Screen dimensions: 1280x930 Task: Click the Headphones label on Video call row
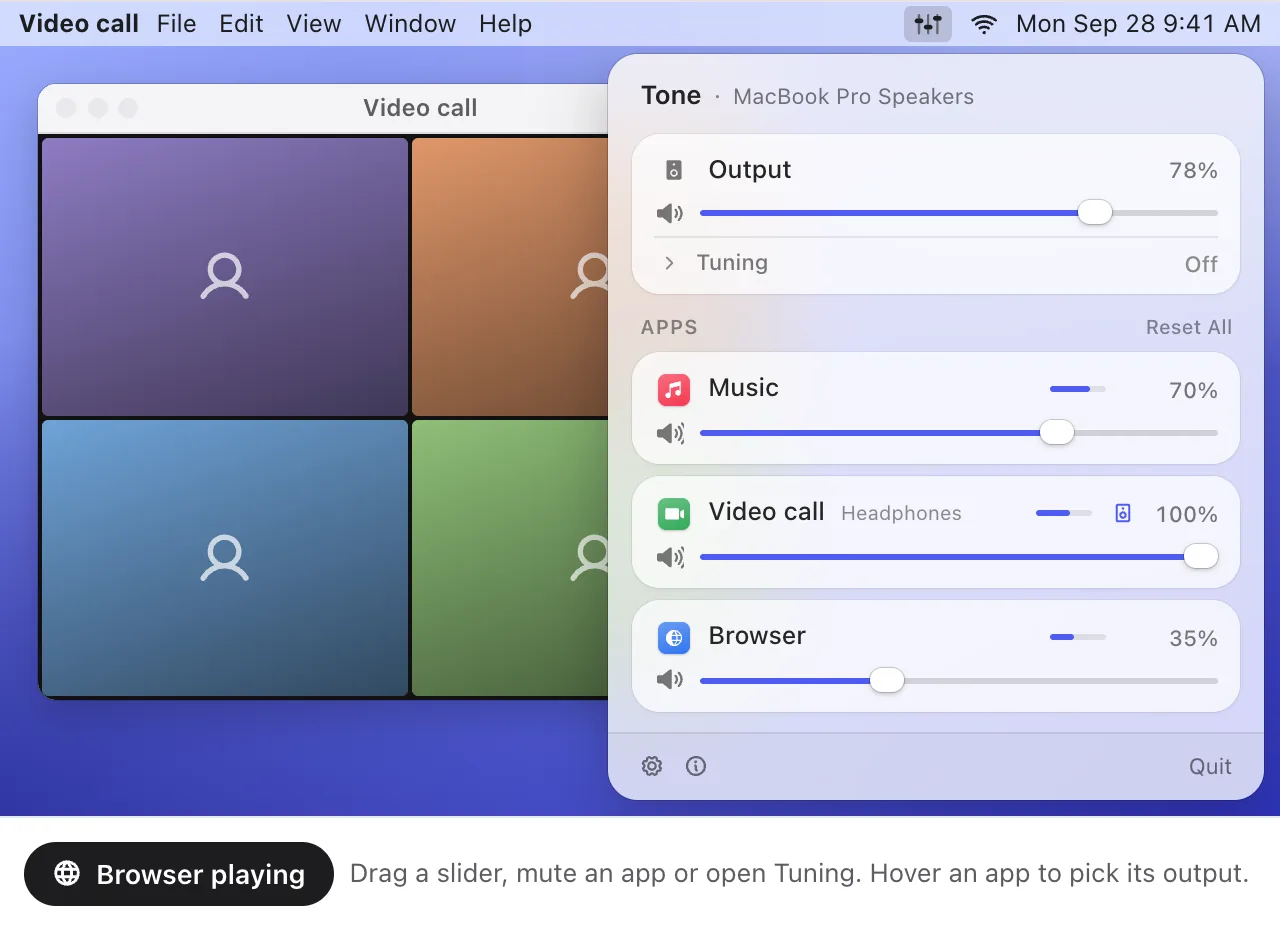tap(901, 514)
